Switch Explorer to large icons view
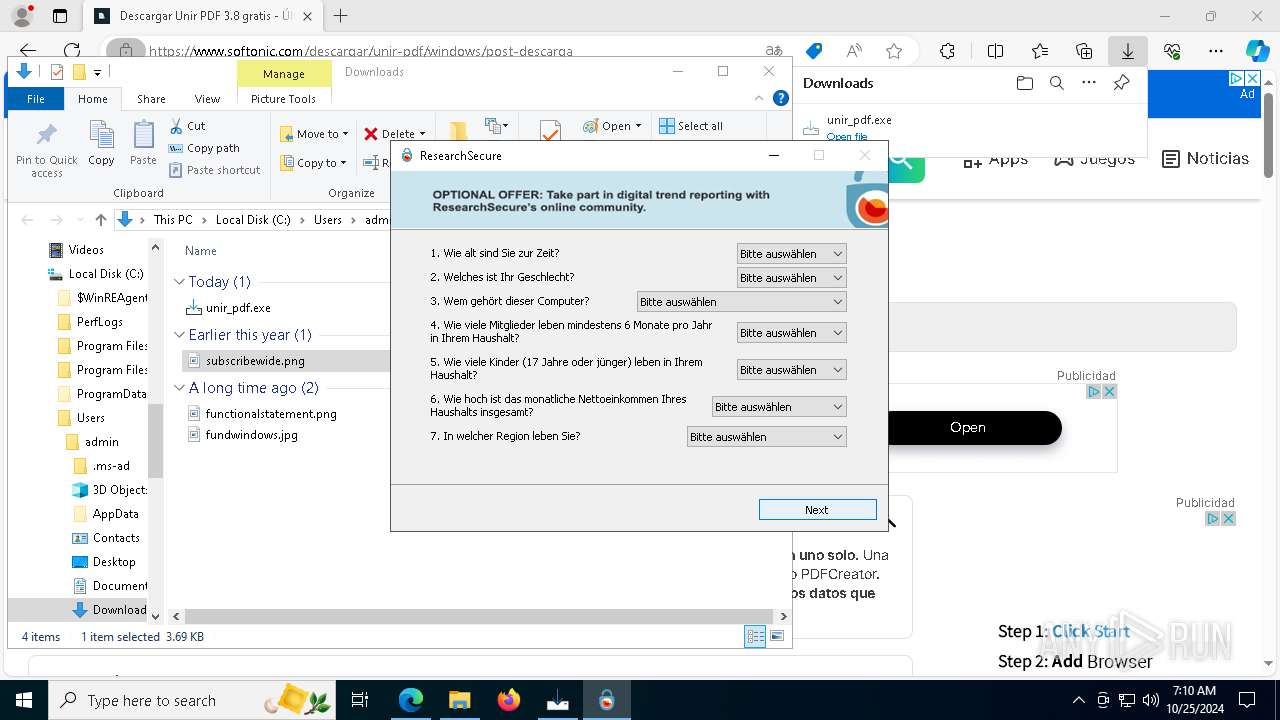The width and height of the screenshot is (1280, 720). [x=777, y=636]
